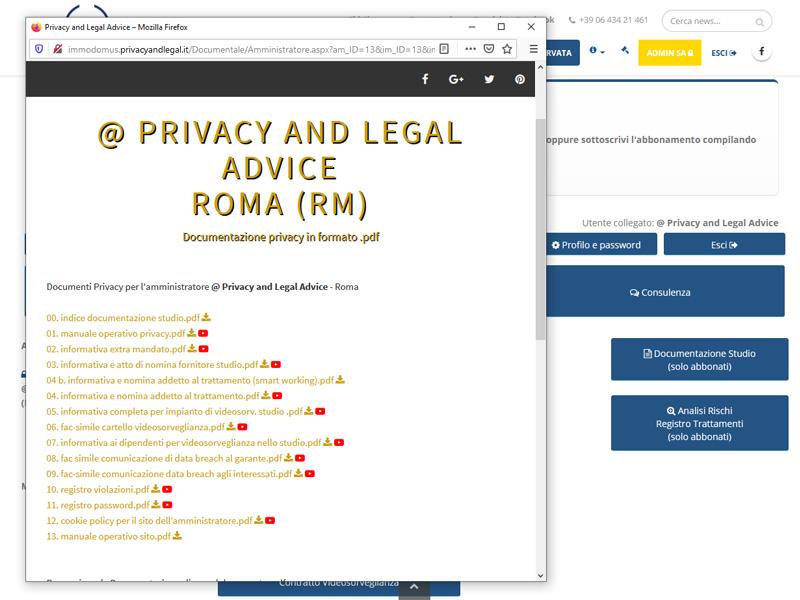
Task: Click the video icon for 03. informativa e atto di nomina
Action: [x=276, y=364]
